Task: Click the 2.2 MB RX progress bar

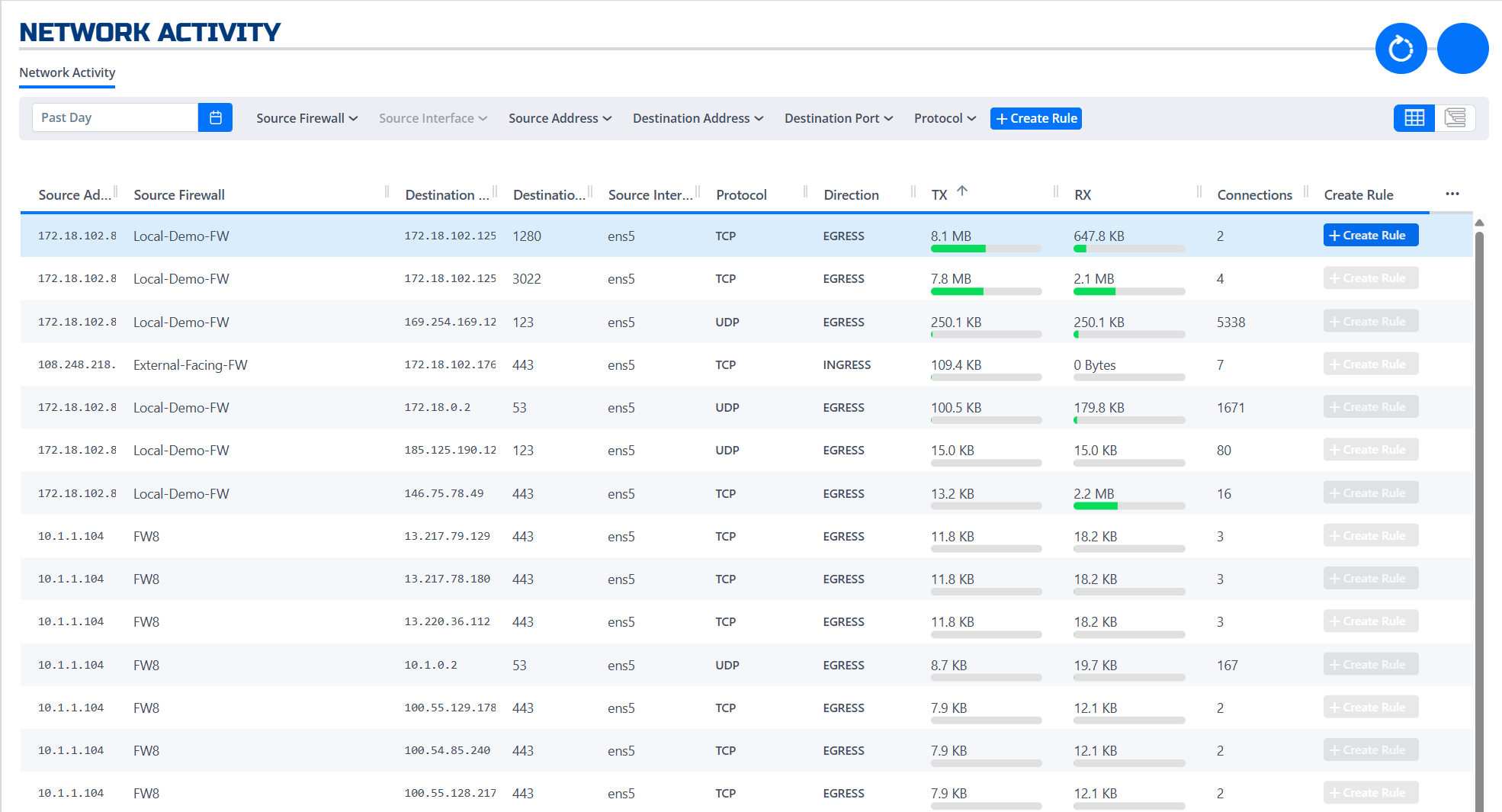Action: (x=1129, y=506)
